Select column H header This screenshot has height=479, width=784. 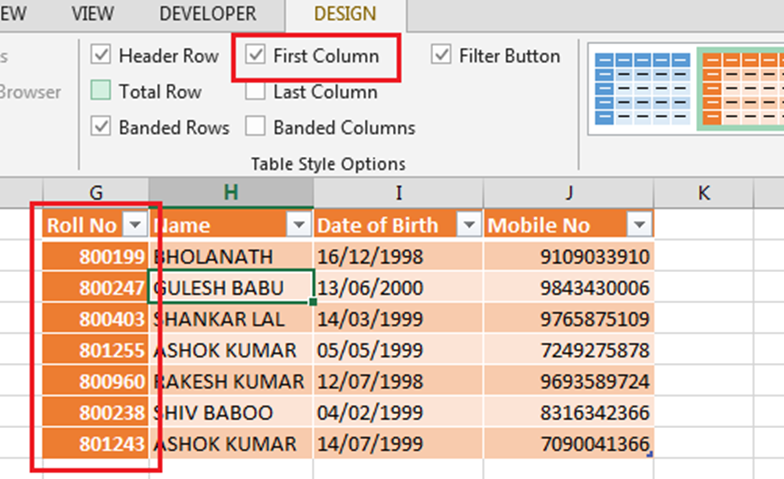pos(231,192)
